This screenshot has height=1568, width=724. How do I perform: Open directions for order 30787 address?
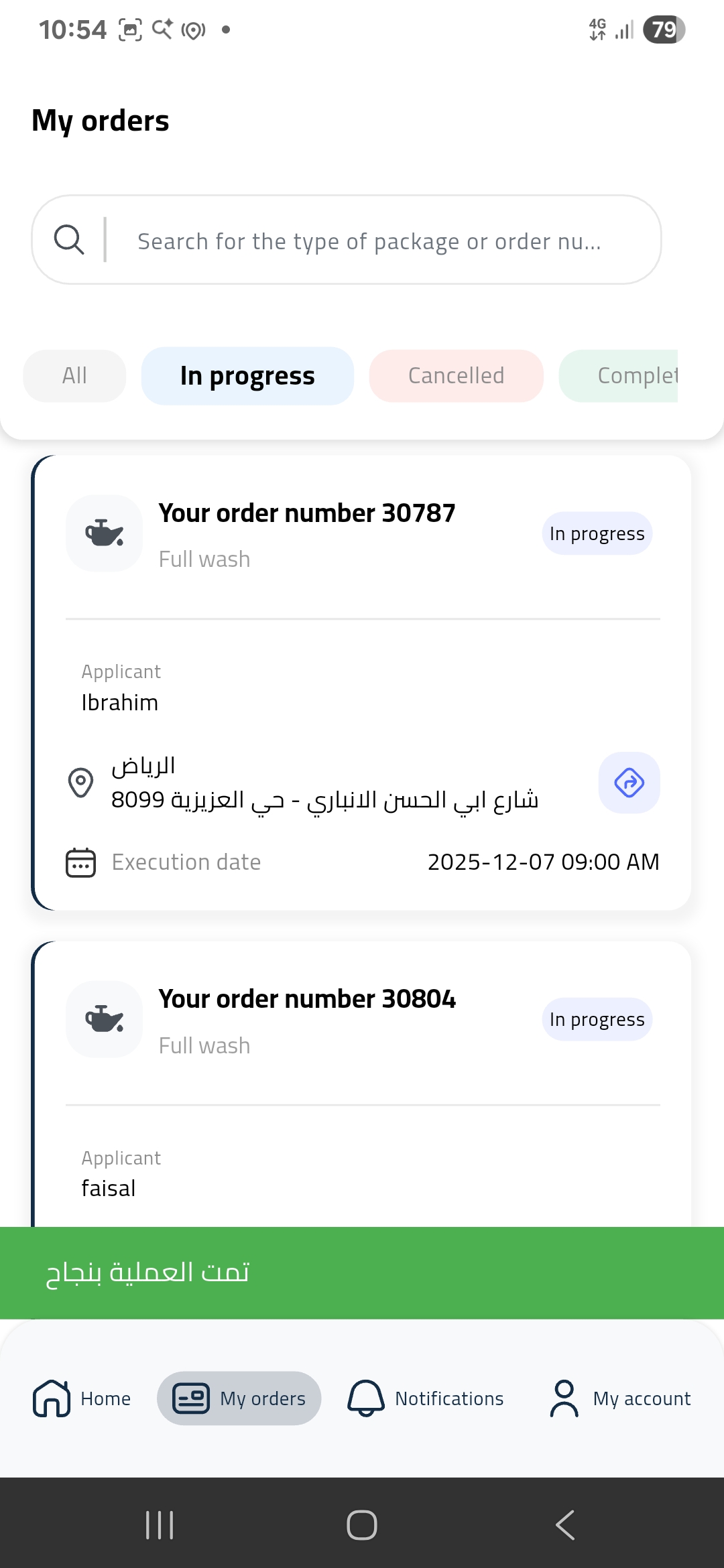629,783
